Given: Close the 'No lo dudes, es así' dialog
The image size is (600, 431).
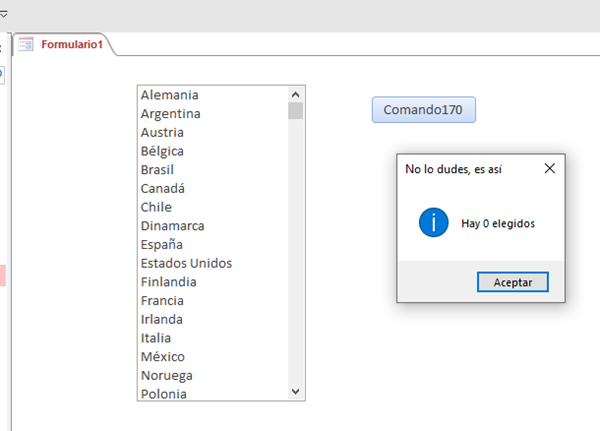Looking at the screenshot, I should click(x=549, y=168).
